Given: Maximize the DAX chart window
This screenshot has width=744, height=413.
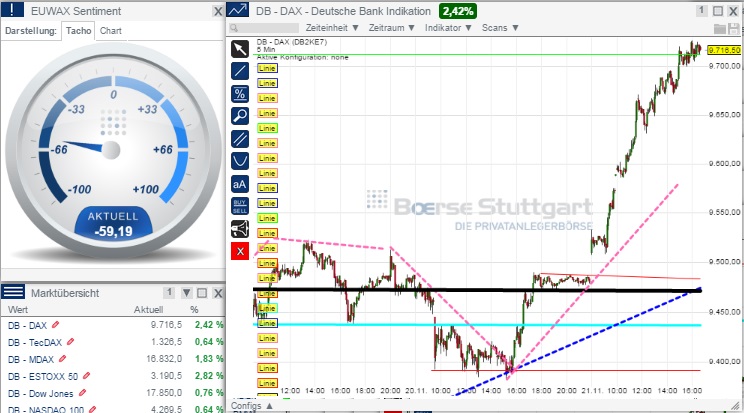Looking at the screenshot, I should [x=718, y=11].
